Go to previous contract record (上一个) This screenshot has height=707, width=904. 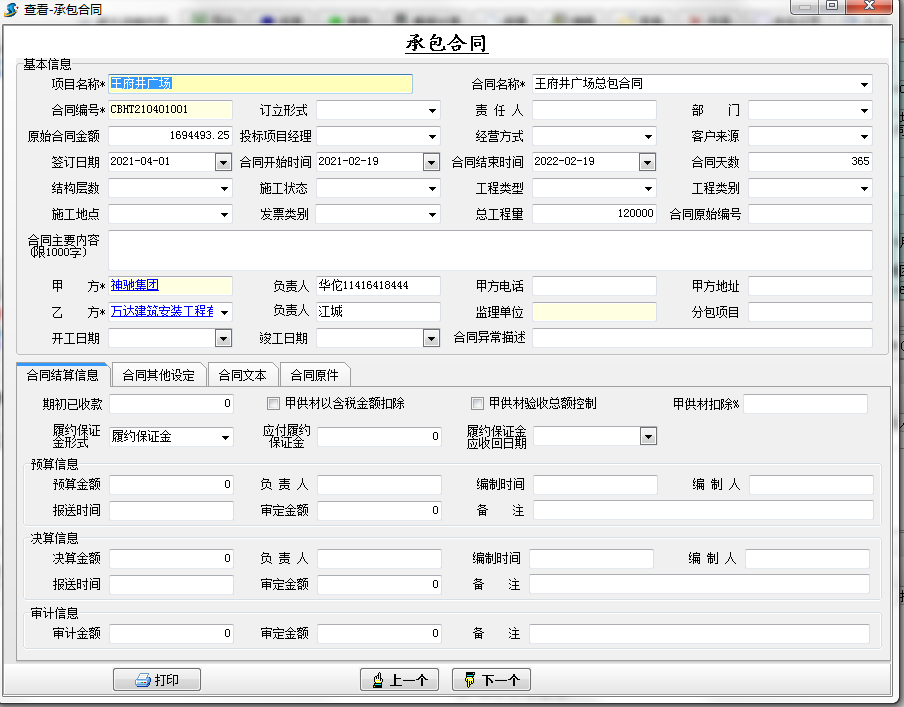click(399, 680)
